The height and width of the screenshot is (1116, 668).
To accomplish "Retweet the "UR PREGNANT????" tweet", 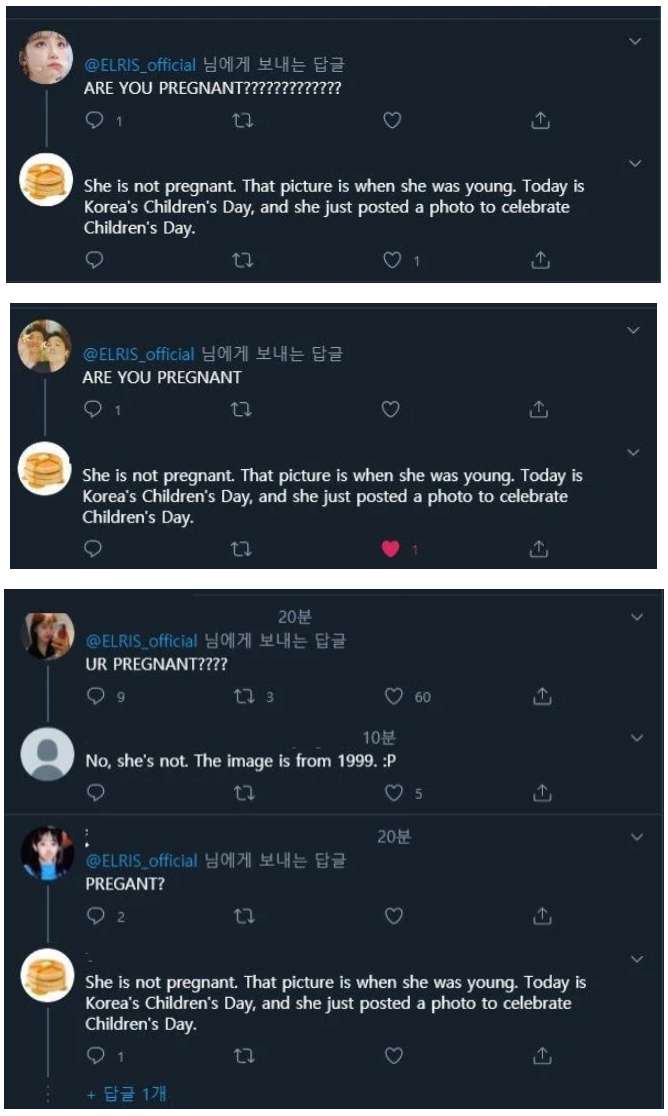I will pyautogui.click(x=243, y=696).
